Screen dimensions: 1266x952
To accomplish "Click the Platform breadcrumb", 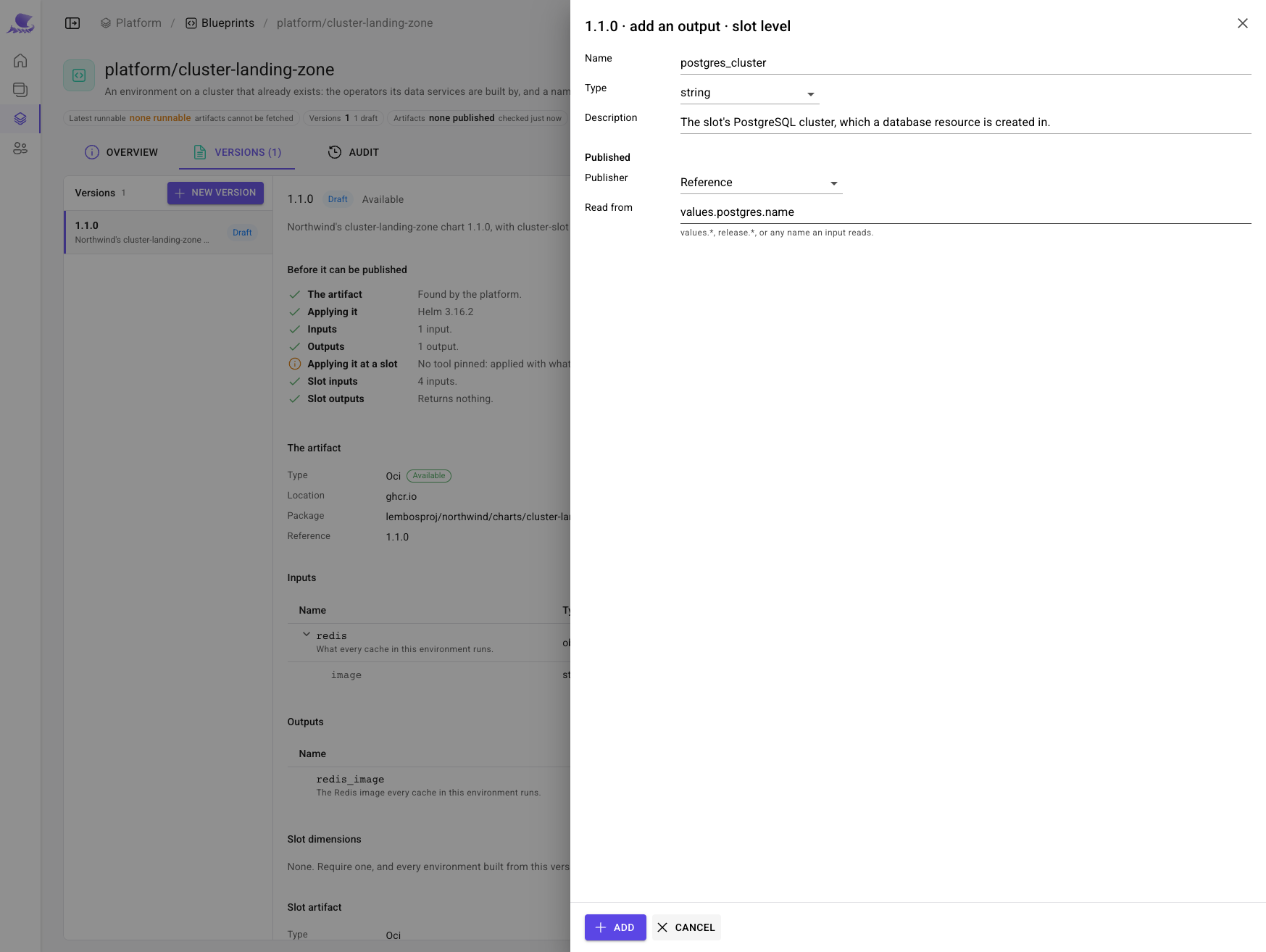I will tap(131, 23).
